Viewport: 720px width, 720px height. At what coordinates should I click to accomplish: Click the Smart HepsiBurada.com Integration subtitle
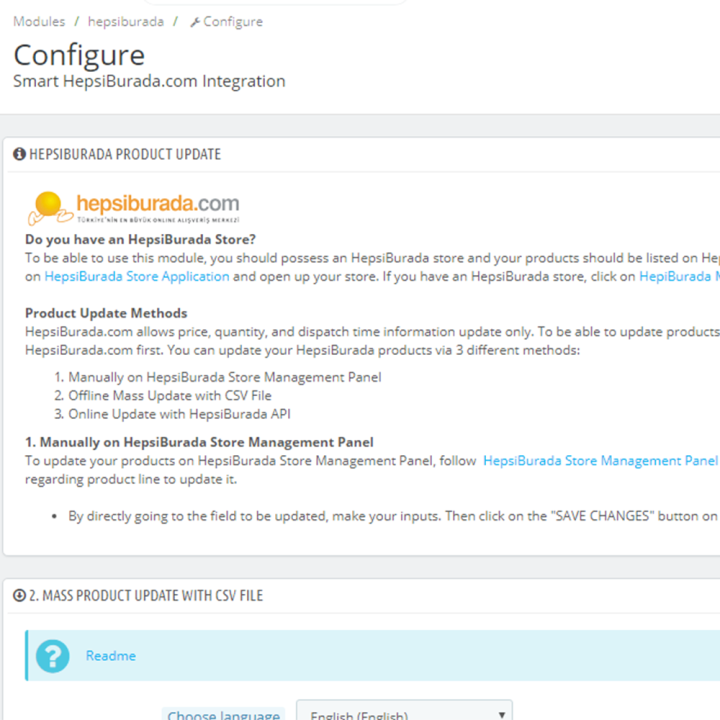pos(149,81)
